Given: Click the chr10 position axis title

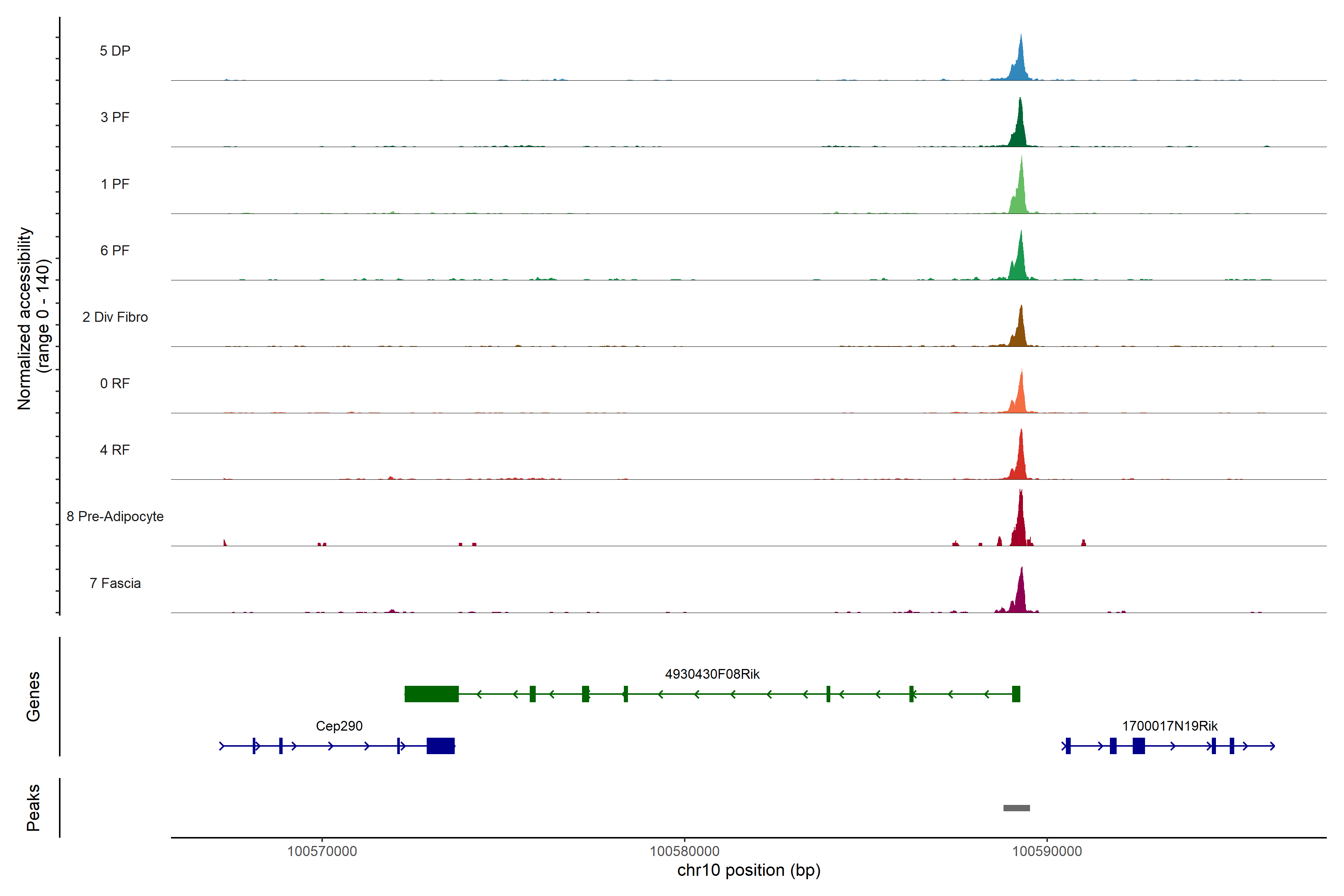Looking at the screenshot, I should 749,870.
